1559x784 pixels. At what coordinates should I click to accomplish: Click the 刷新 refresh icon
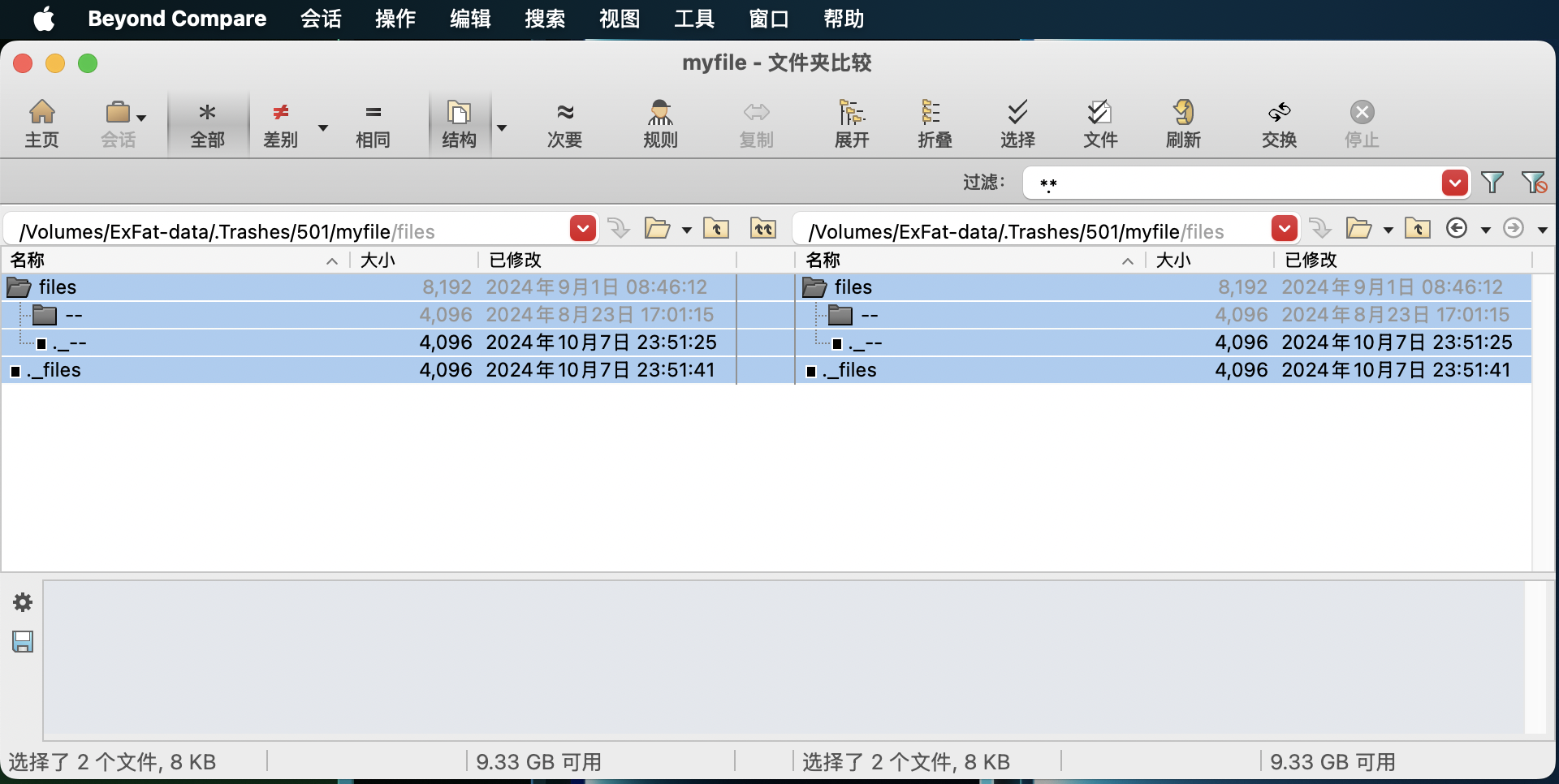pyautogui.click(x=1183, y=123)
